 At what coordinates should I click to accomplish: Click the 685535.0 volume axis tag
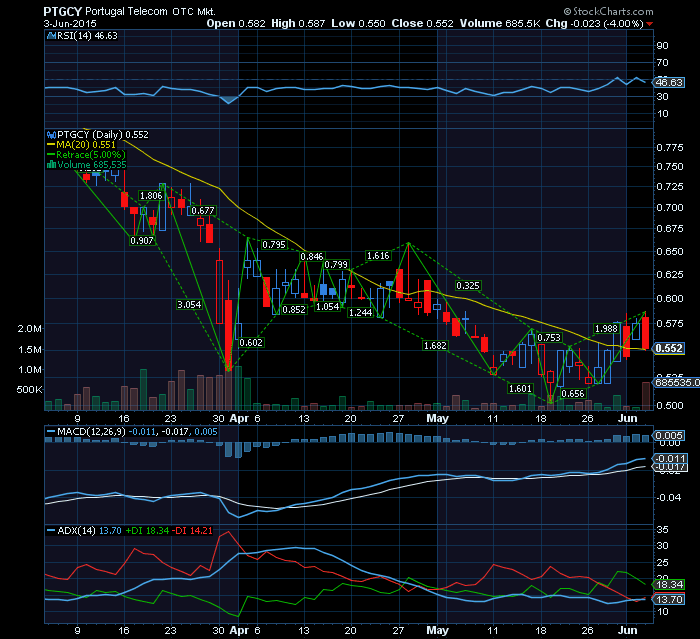677,383
